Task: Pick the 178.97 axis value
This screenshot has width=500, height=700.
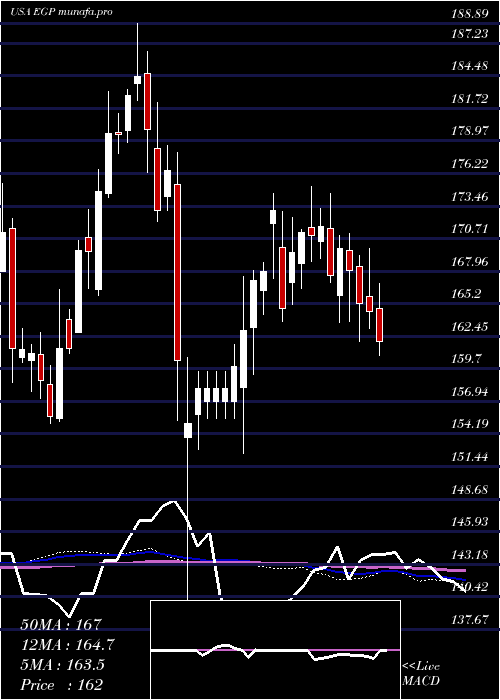Action: click(x=469, y=131)
